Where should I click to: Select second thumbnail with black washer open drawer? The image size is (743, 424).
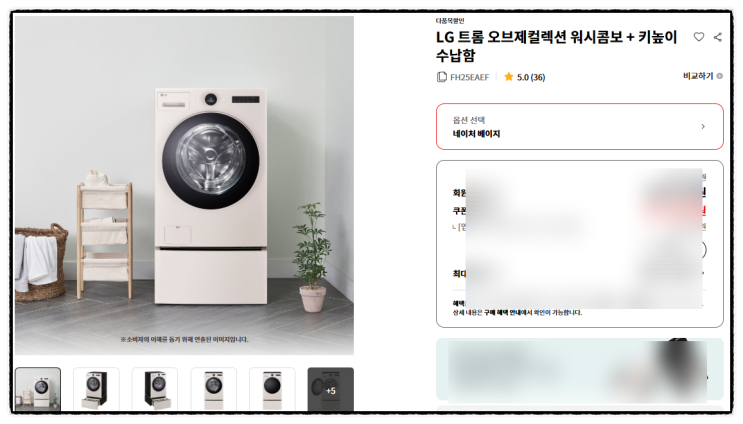coord(96,388)
